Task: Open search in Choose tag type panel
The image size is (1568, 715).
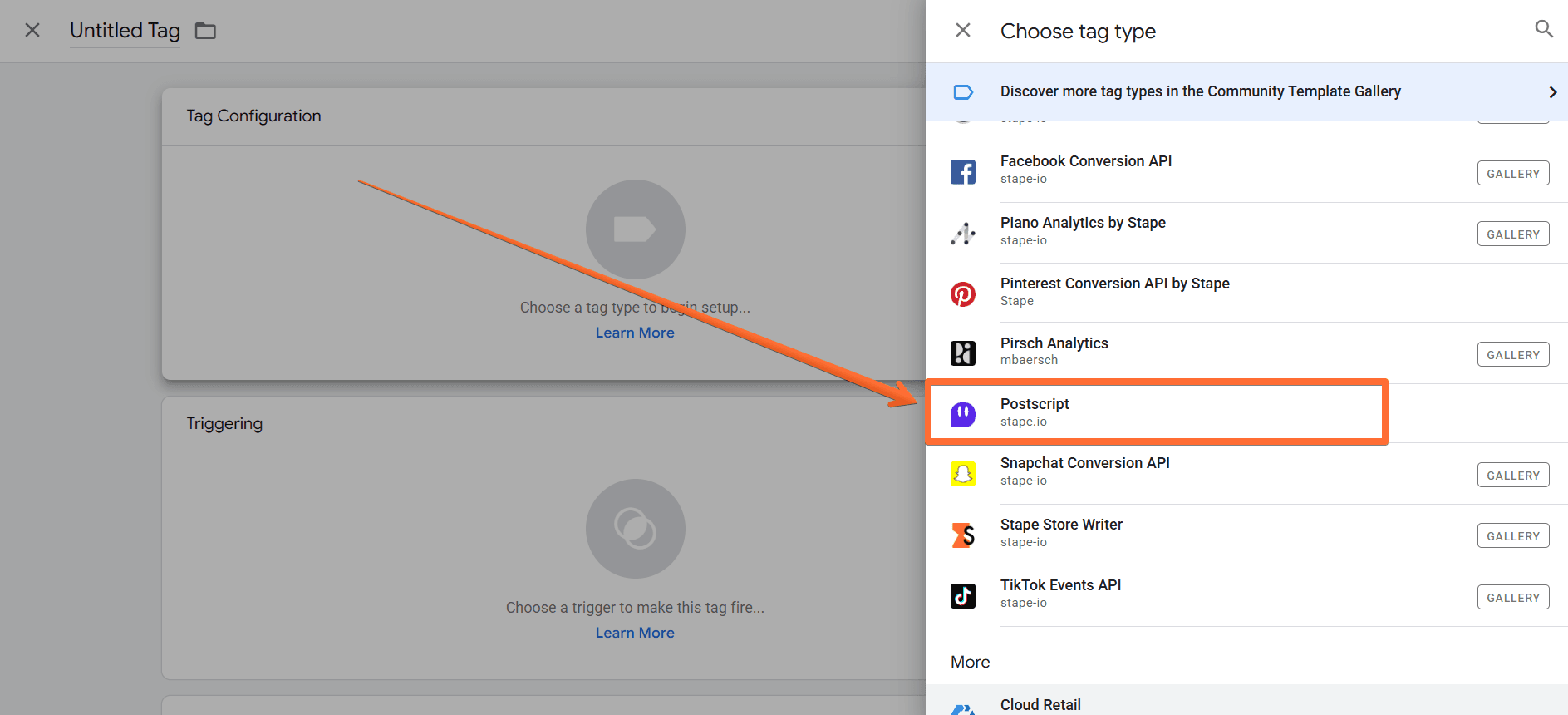Action: pos(1543,29)
